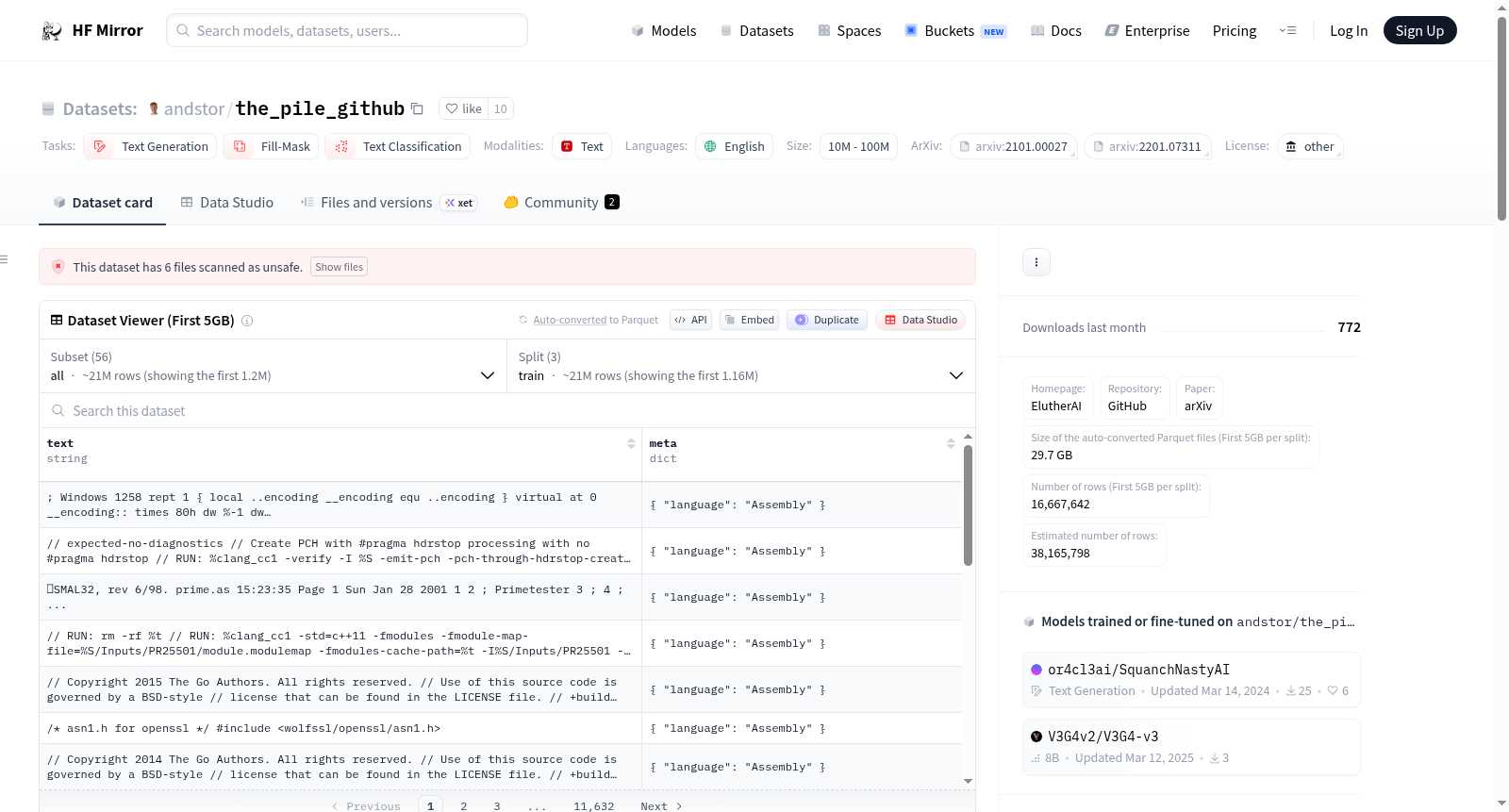
Task: Click the page vertical scrollbar
Action: coord(1501,118)
